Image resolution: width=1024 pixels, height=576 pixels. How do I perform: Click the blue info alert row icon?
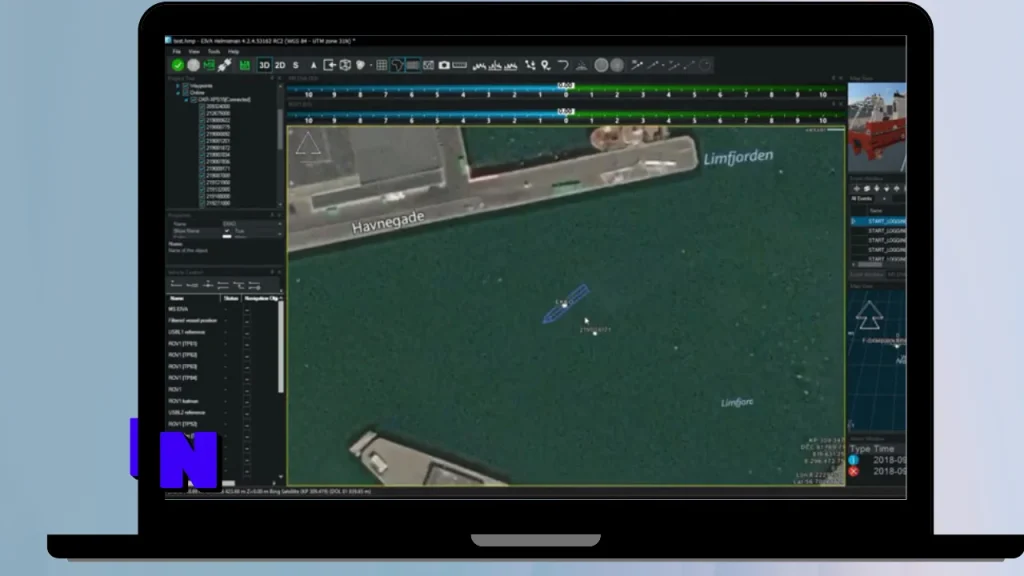[x=854, y=460]
